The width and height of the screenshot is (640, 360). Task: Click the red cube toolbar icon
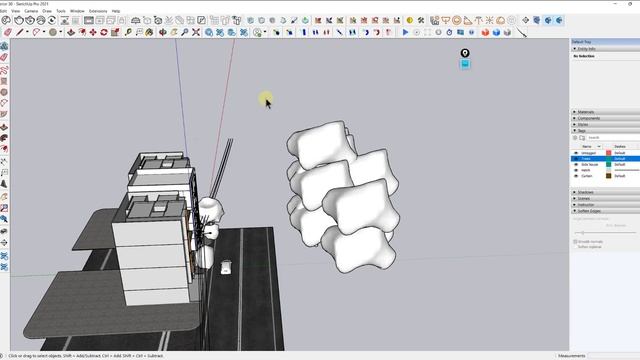[x=485, y=32]
